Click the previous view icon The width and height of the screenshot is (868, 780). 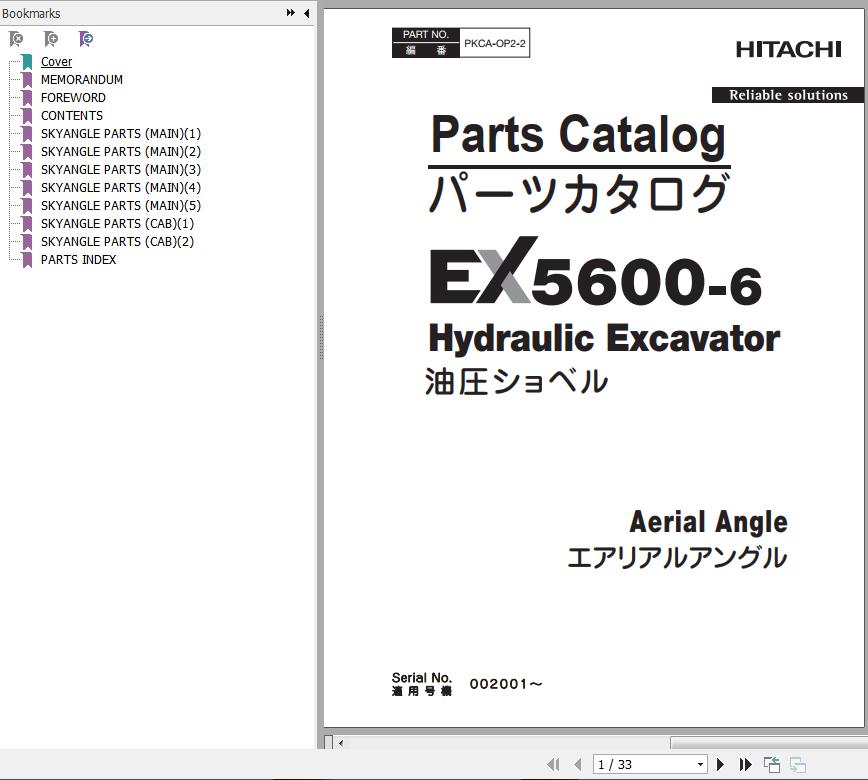(772, 764)
